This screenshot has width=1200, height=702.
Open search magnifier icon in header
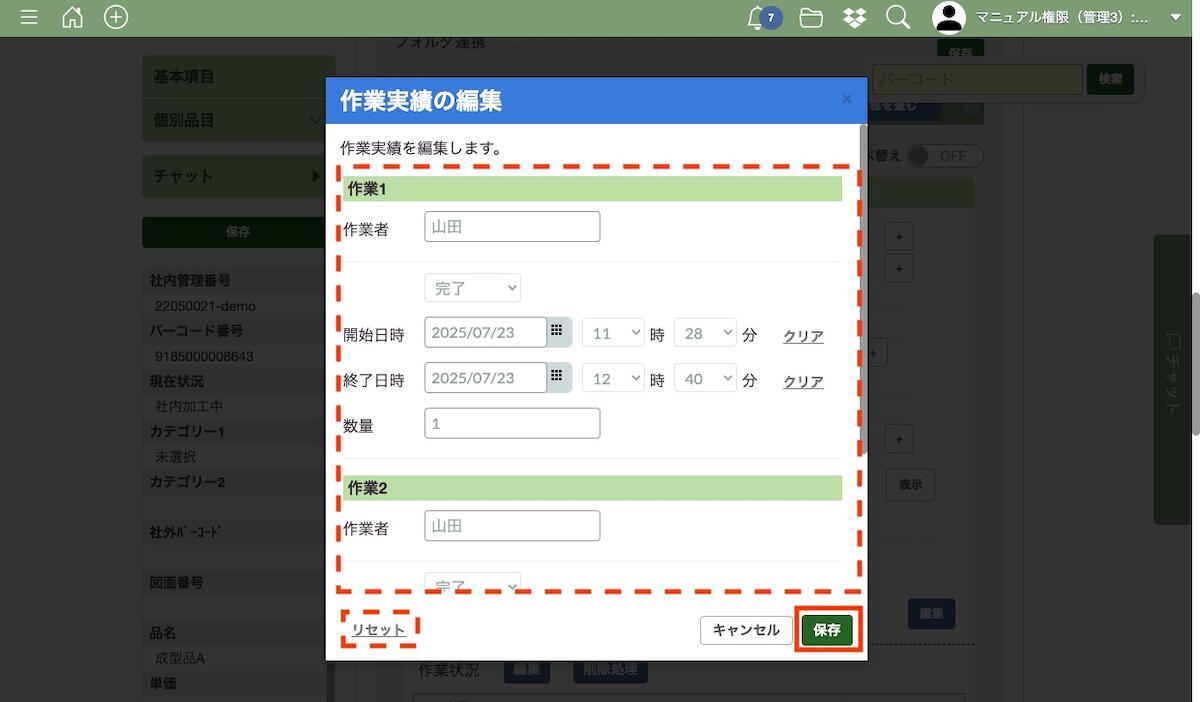(x=898, y=17)
